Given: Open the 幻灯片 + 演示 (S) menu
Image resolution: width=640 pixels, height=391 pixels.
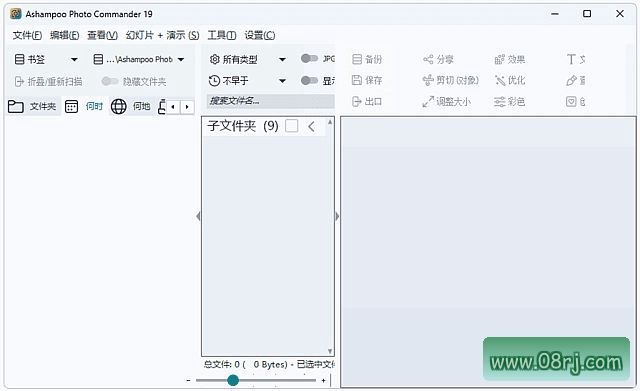Looking at the screenshot, I should 162,36.
